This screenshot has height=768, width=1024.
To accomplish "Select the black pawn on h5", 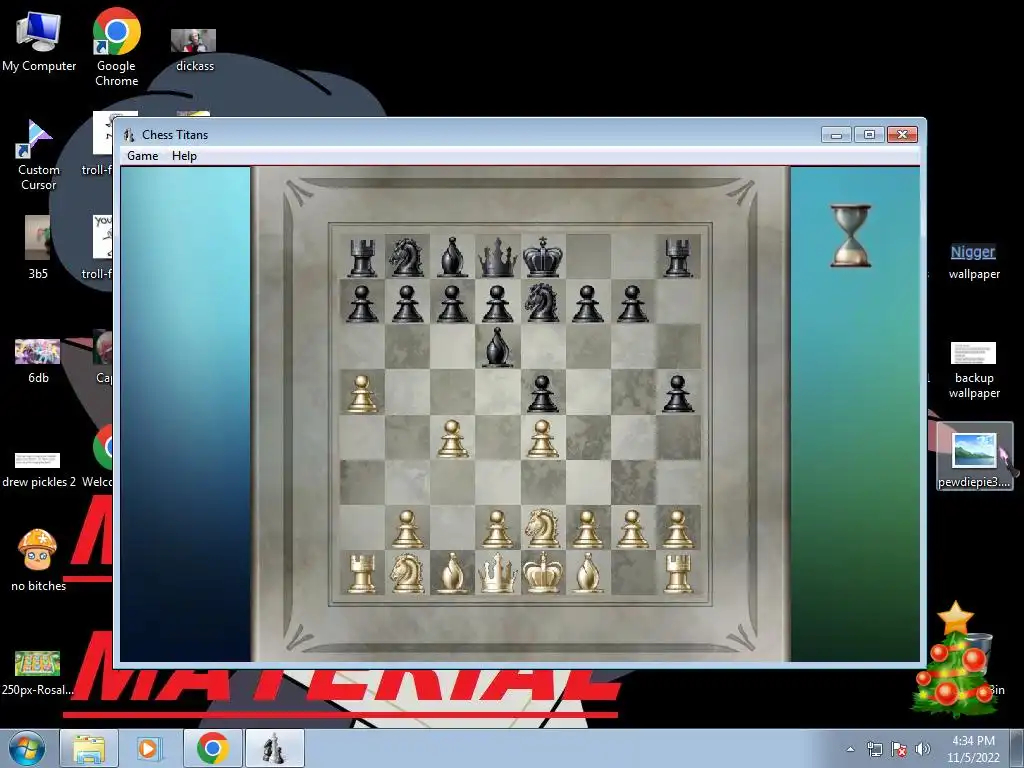I will 678,393.
